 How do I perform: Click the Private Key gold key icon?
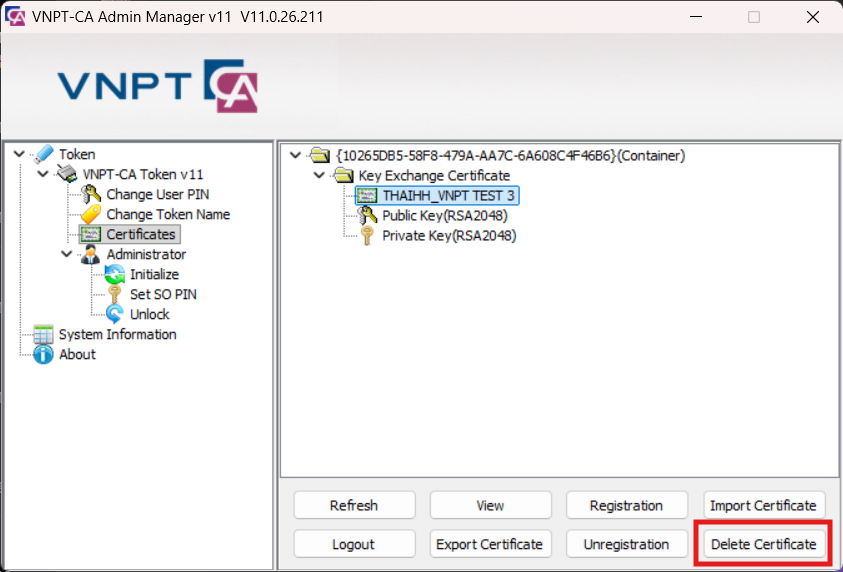pyautogui.click(x=367, y=235)
